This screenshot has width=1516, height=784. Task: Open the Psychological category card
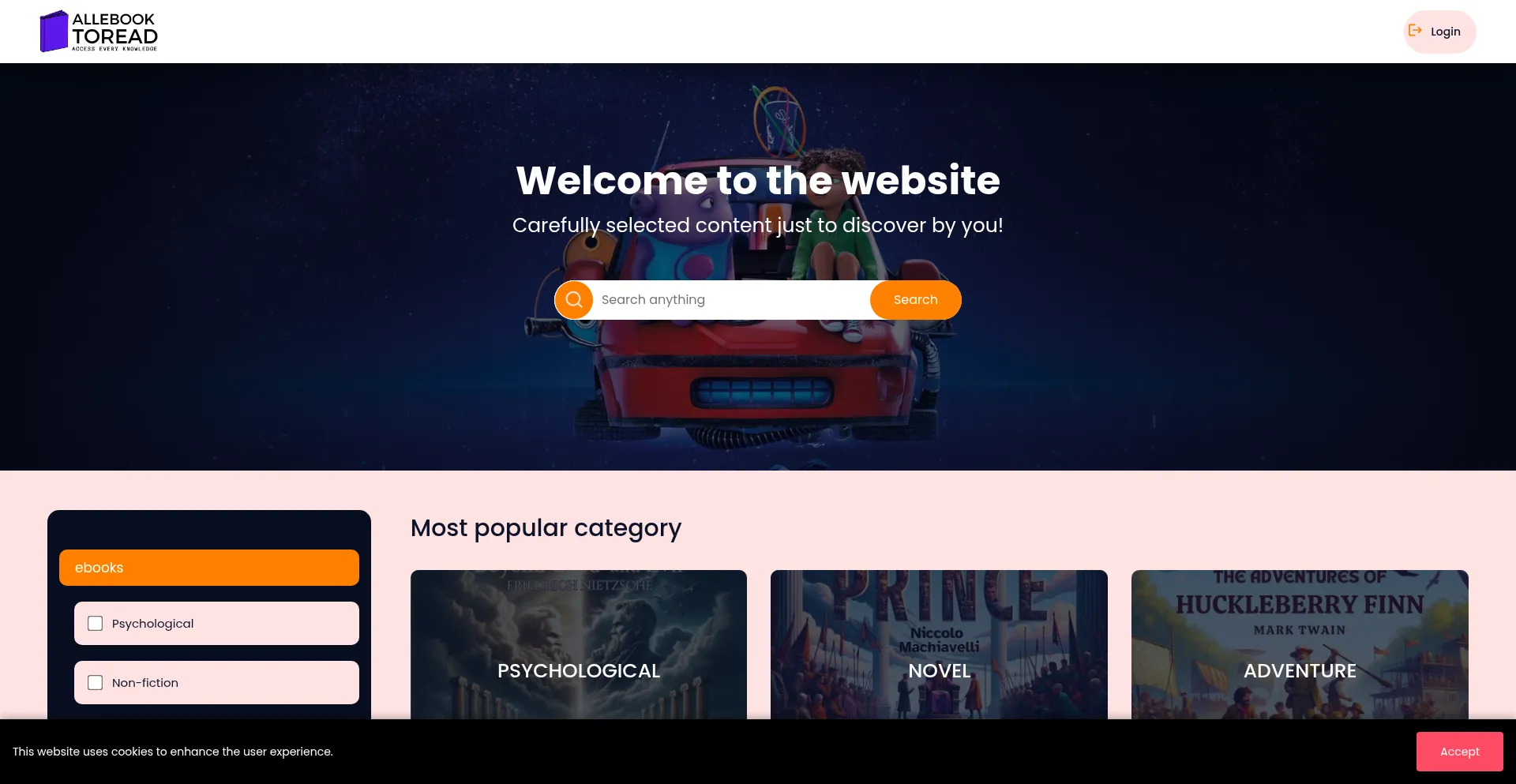pyautogui.click(x=579, y=645)
